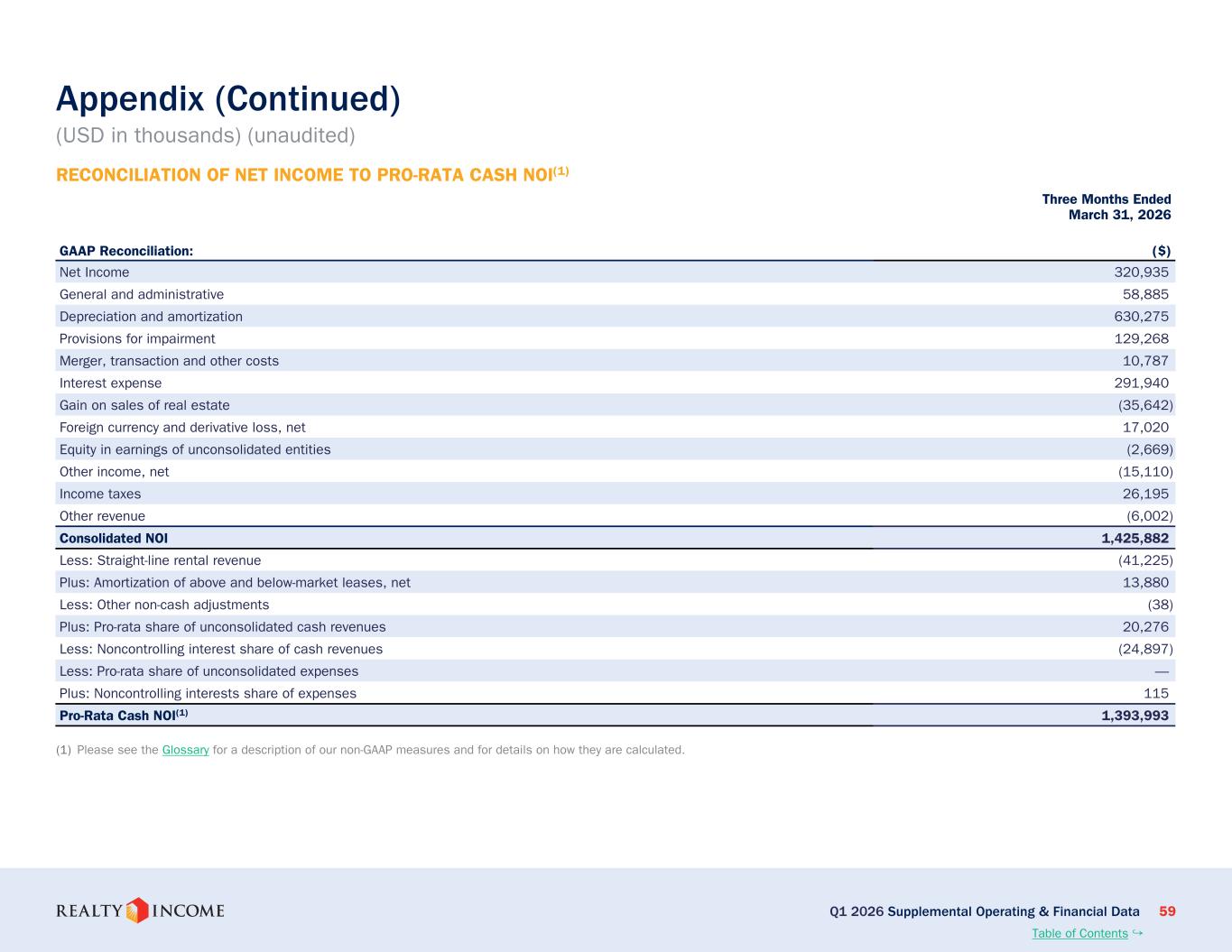The height and width of the screenshot is (952, 1232).
Task: Select the Net Income value 320,935
Action: (1141, 272)
